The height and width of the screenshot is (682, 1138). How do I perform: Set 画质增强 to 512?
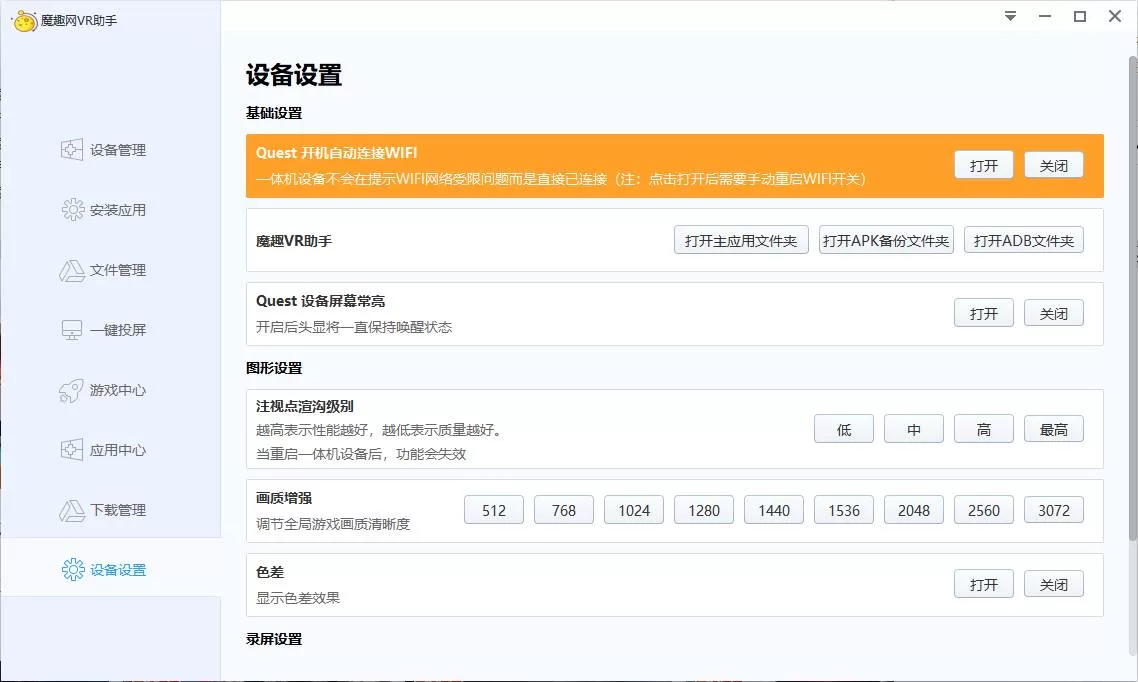494,510
